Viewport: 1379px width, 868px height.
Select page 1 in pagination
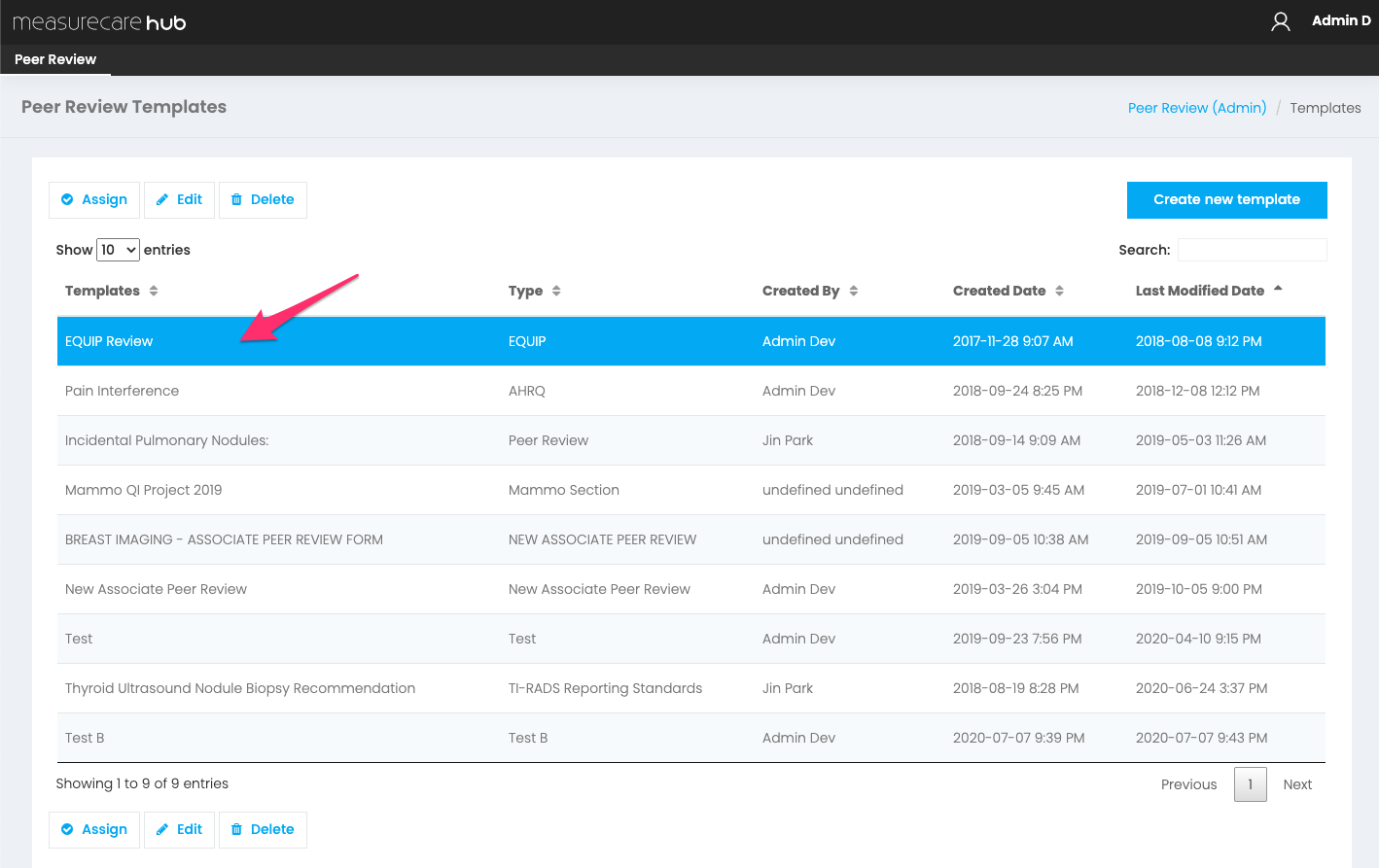point(1251,784)
